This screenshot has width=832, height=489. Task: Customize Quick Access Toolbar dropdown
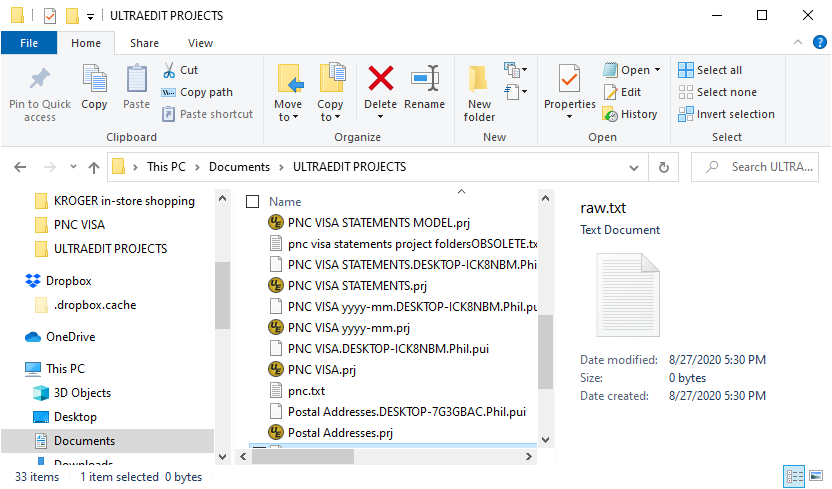[91, 17]
